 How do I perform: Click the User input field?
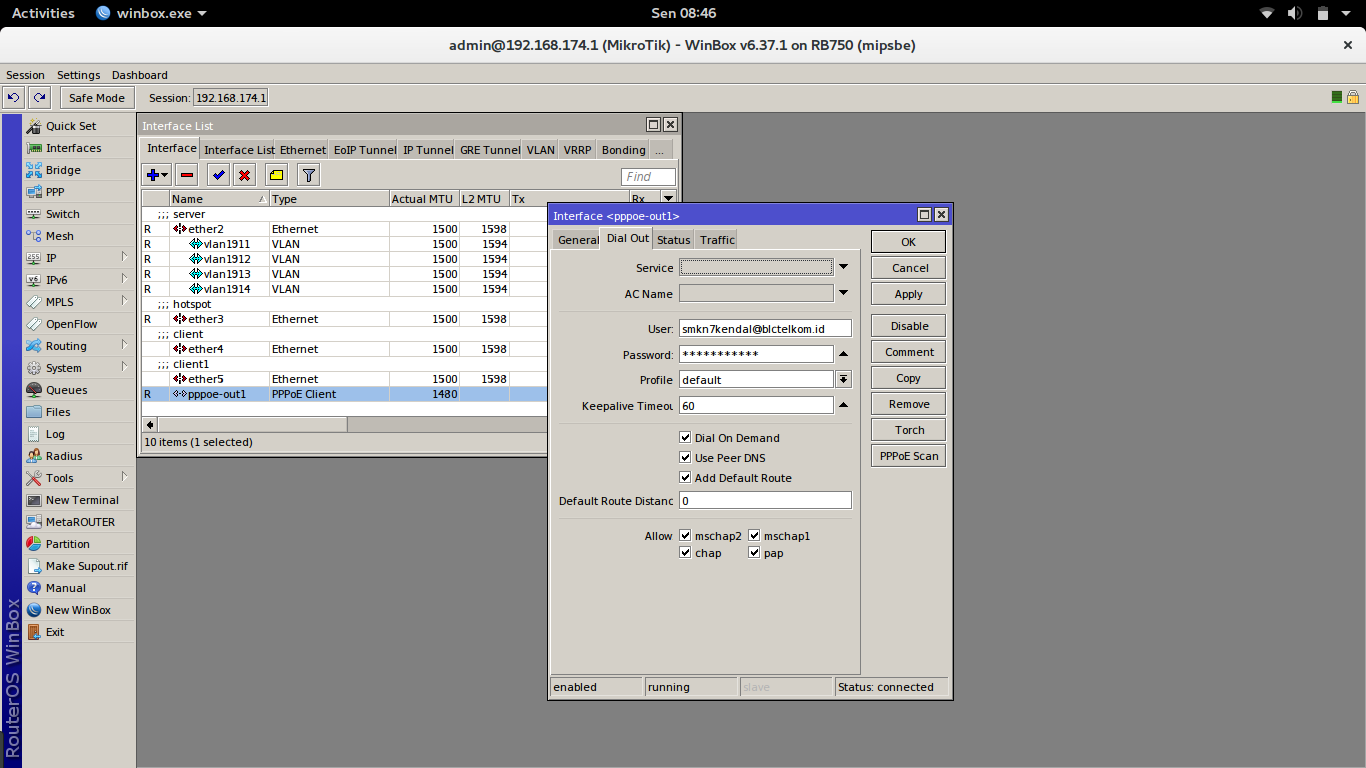point(765,328)
